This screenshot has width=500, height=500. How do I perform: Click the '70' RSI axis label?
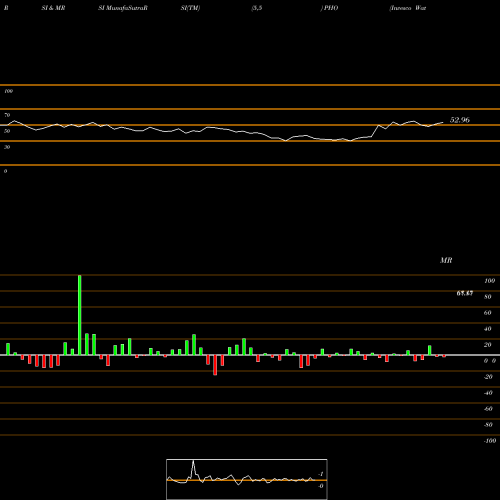(7, 115)
